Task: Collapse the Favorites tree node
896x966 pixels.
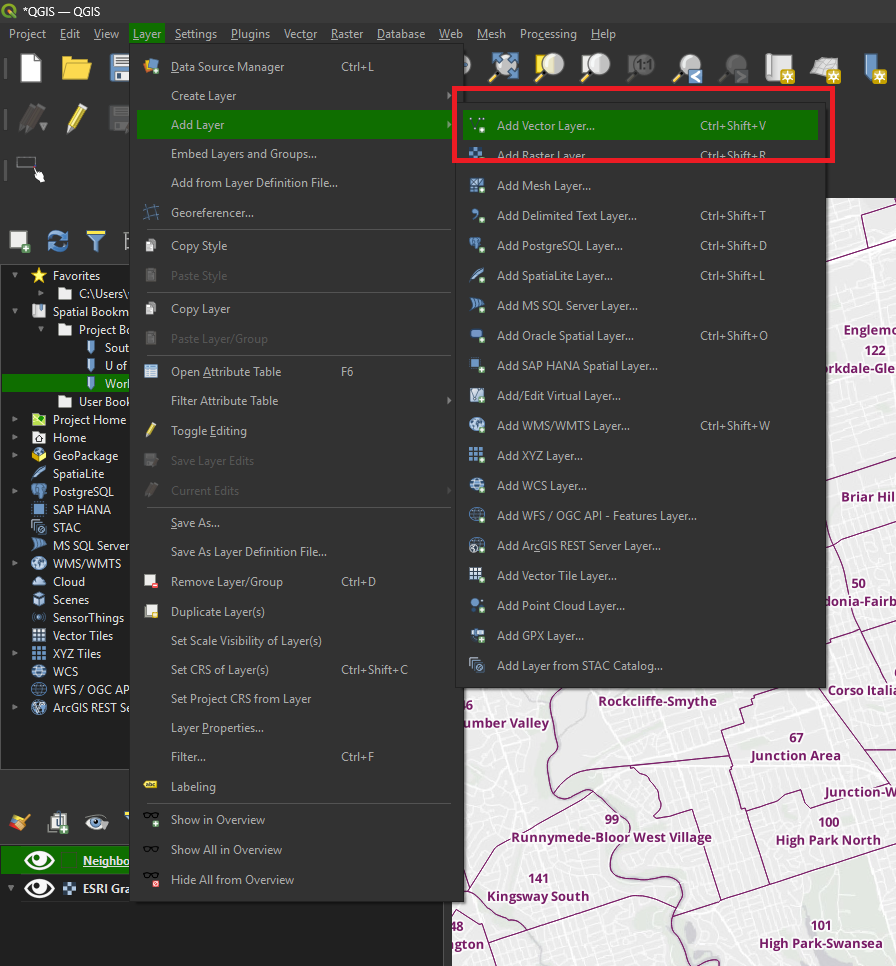Action: [x=15, y=275]
